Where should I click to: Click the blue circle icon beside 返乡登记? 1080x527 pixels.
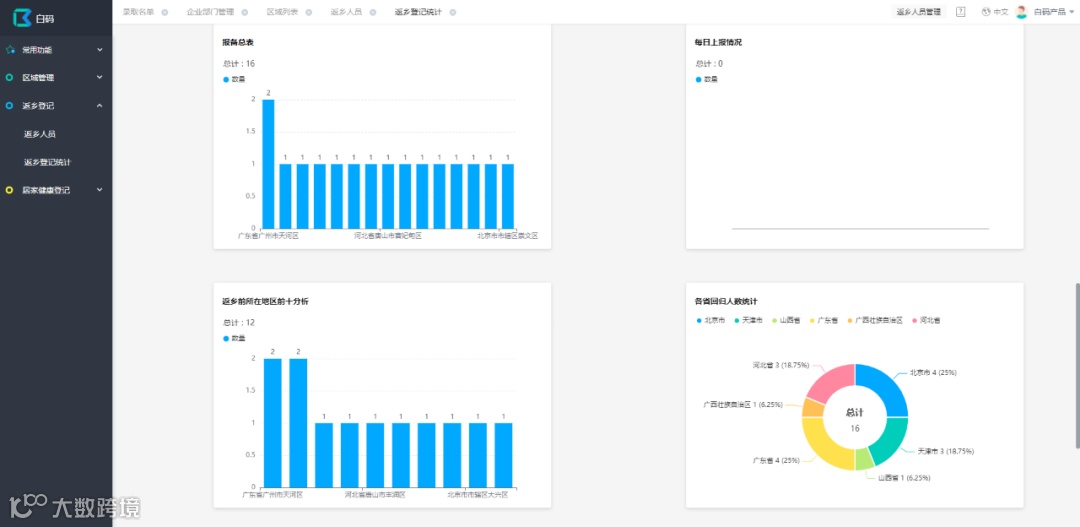[x=10, y=105]
